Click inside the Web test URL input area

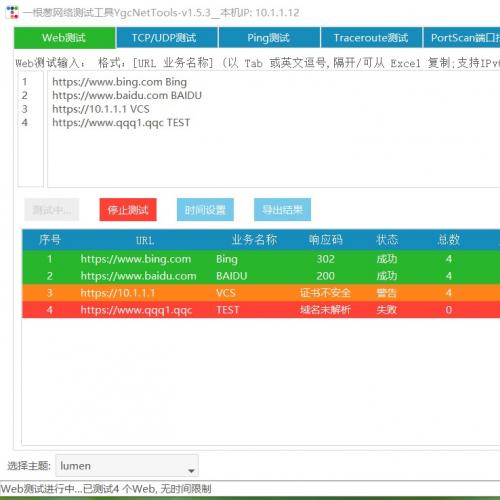[x=273, y=129]
